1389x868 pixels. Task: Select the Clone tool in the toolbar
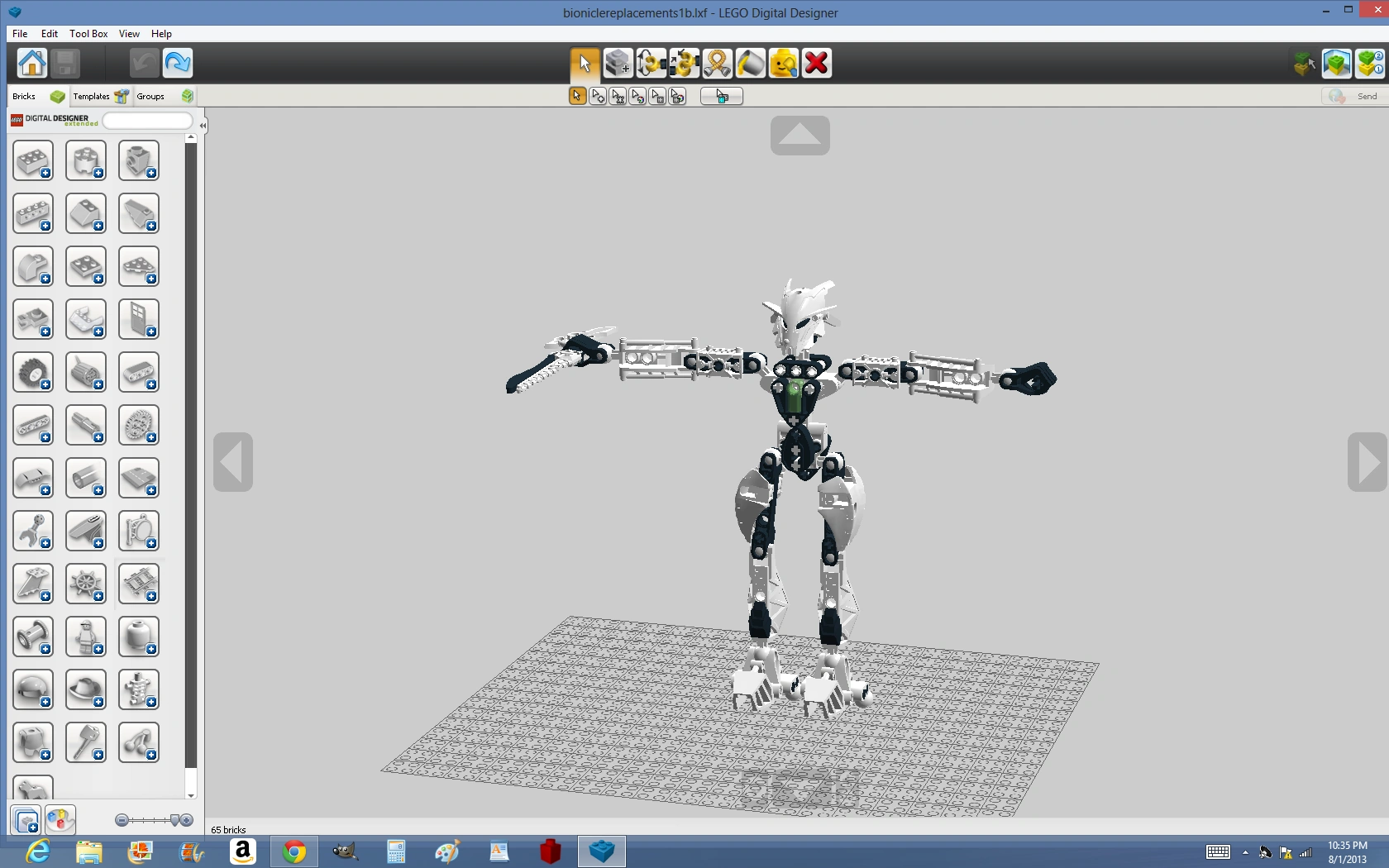(x=618, y=63)
